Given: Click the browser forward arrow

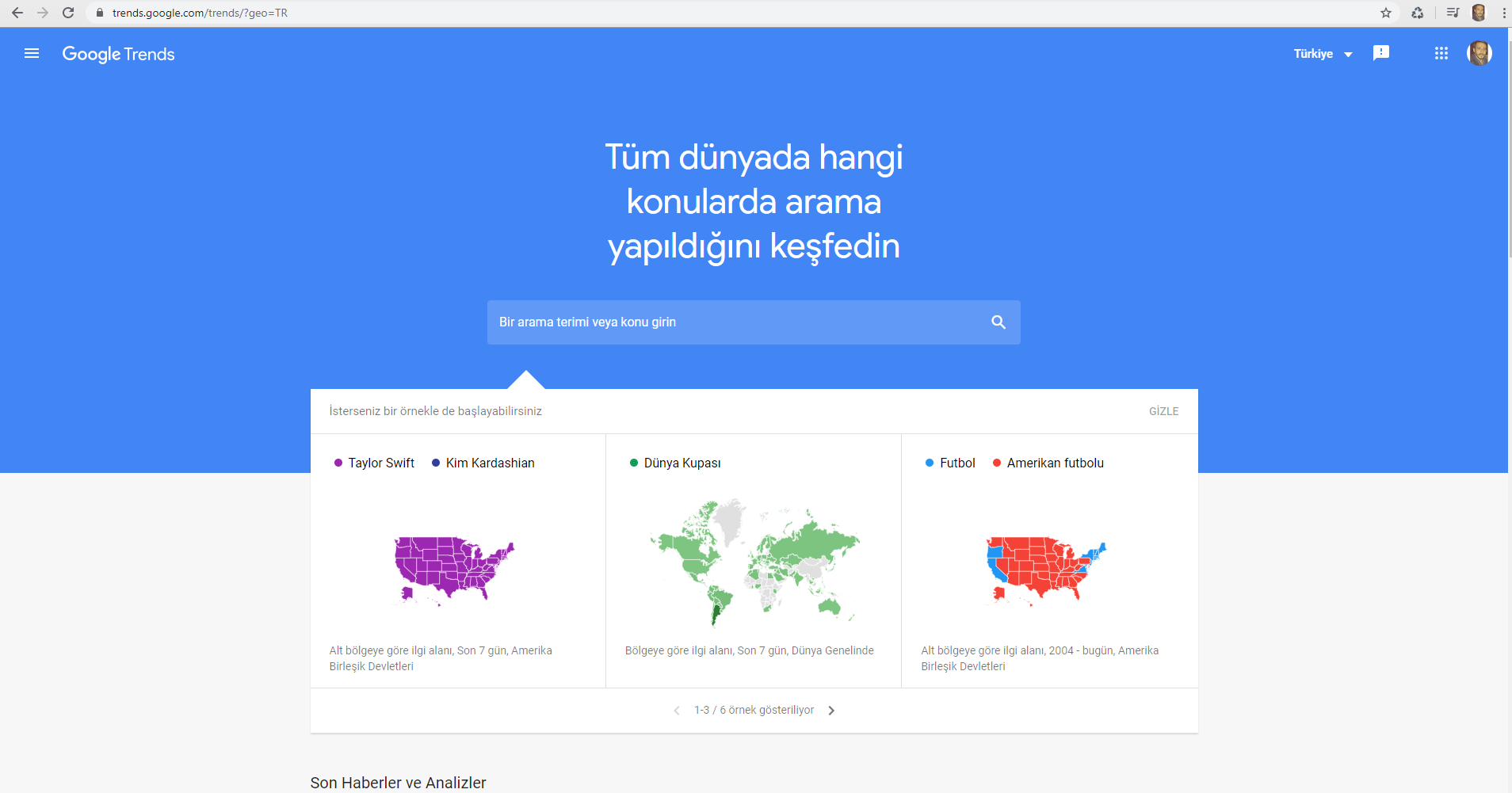Looking at the screenshot, I should [43, 13].
